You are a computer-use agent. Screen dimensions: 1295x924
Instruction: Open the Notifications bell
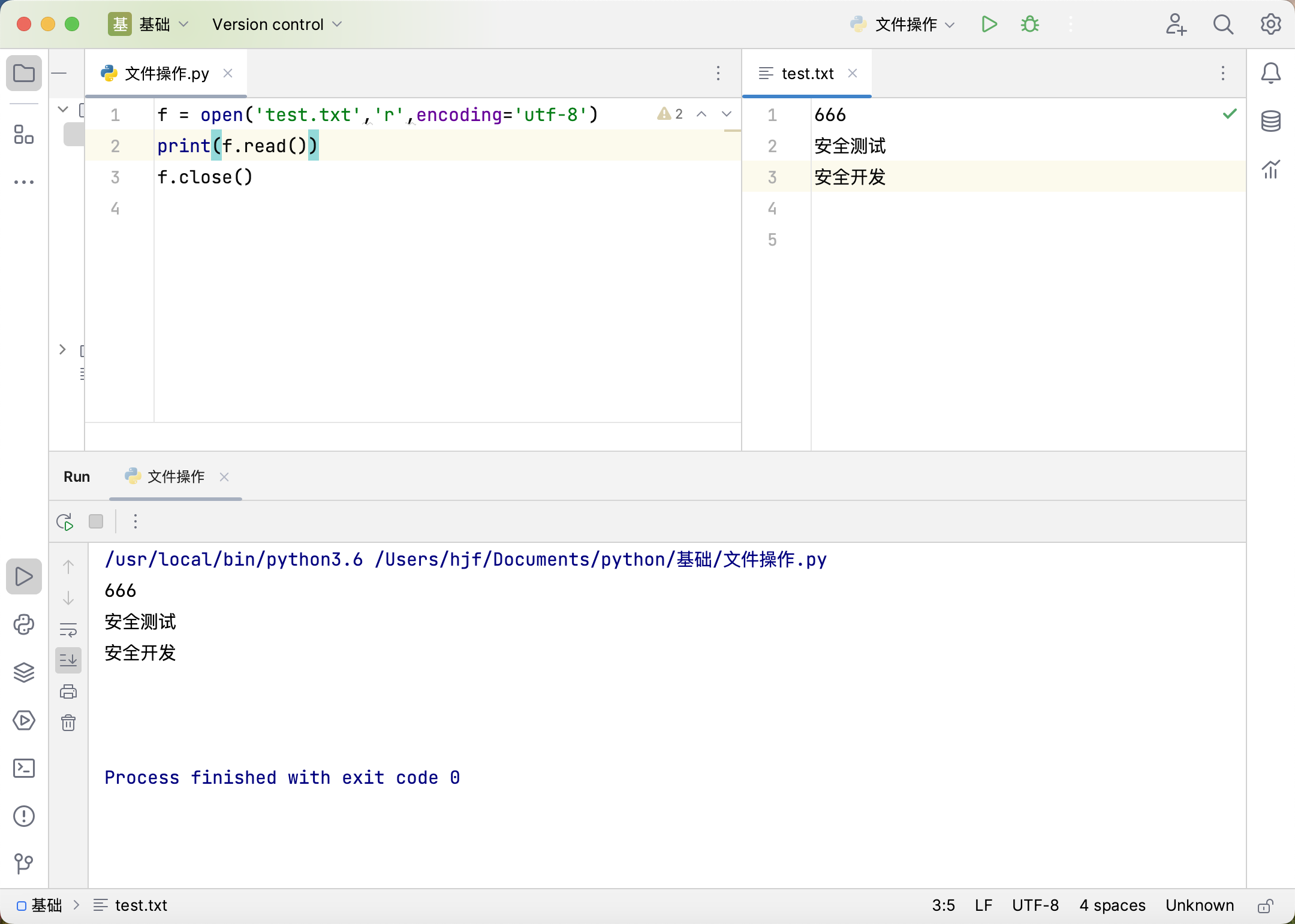[x=1270, y=73]
